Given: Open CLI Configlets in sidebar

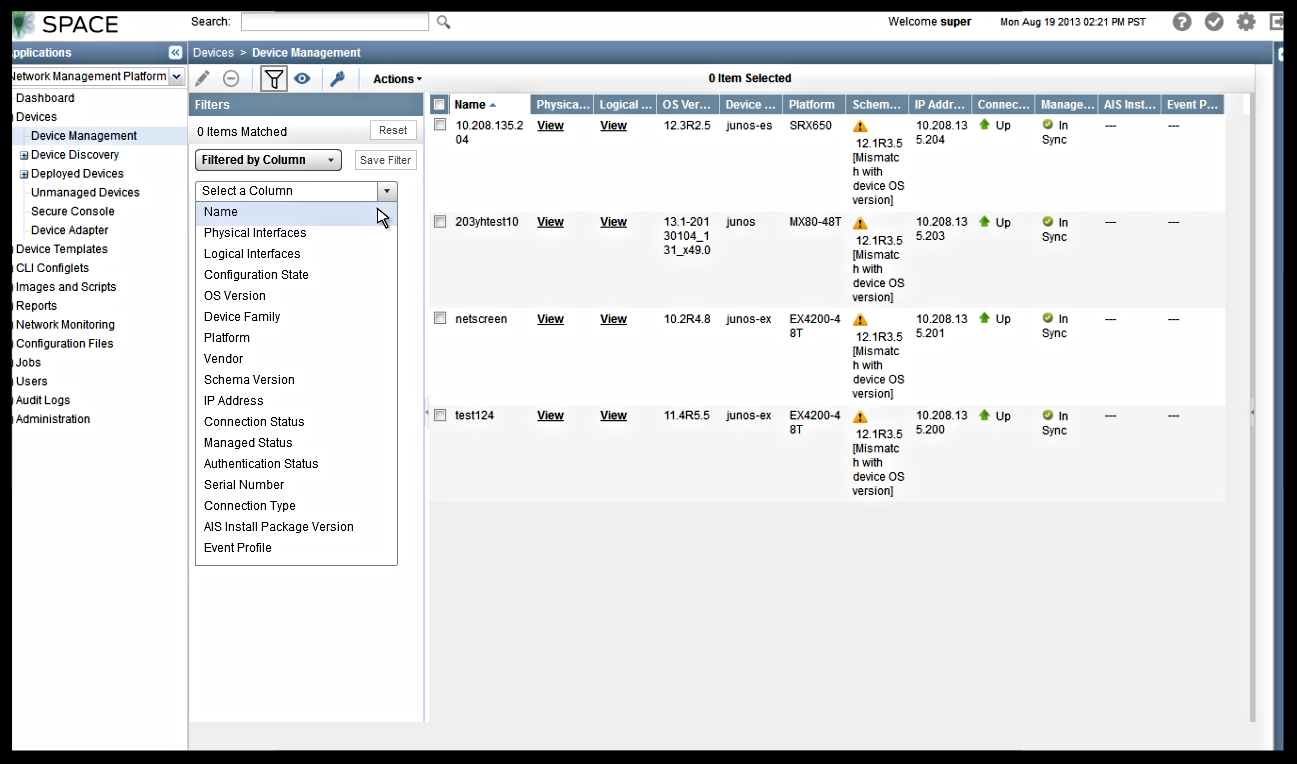Looking at the screenshot, I should coord(52,269).
